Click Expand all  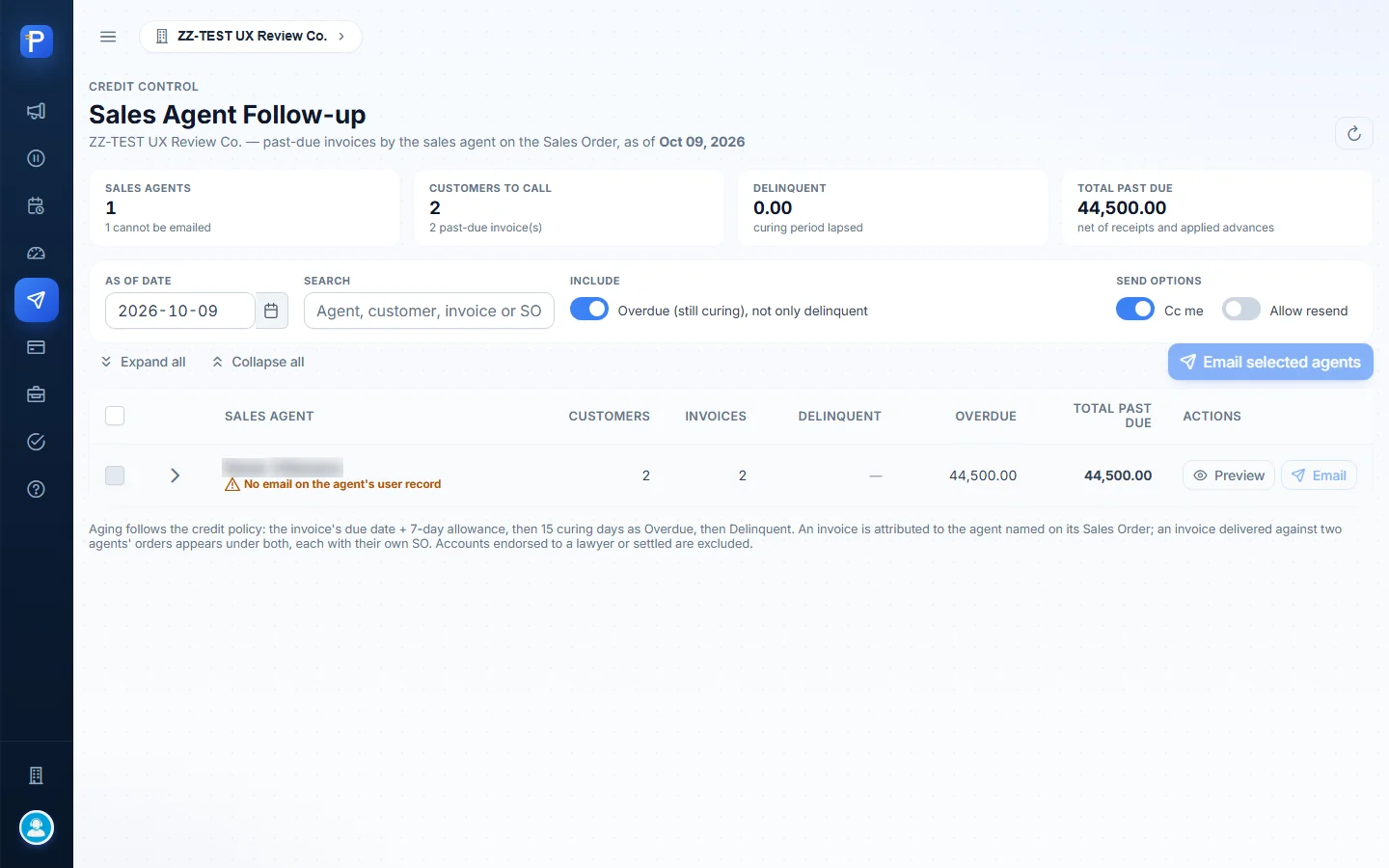coord(143,362)
